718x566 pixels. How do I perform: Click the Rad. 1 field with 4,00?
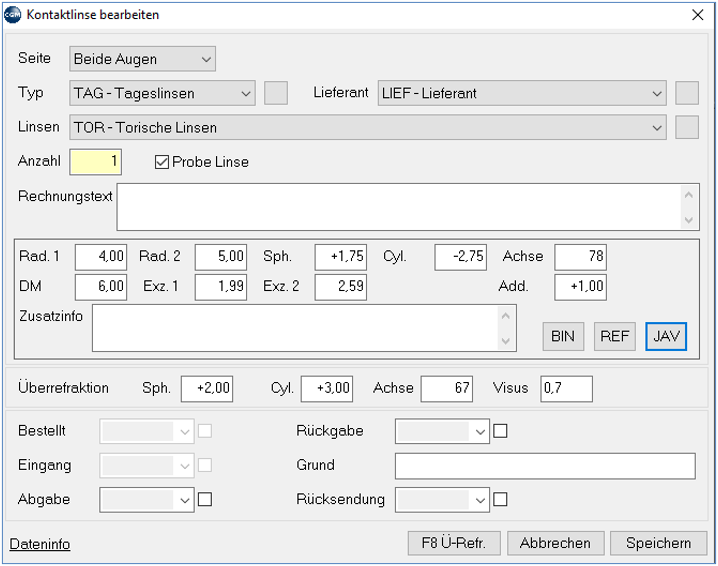coord(101,256)
